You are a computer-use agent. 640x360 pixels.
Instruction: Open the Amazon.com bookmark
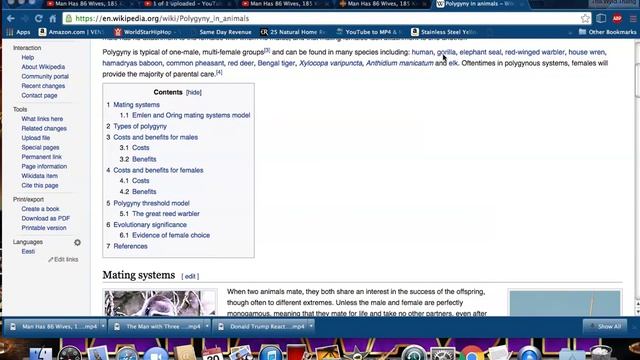71,32
